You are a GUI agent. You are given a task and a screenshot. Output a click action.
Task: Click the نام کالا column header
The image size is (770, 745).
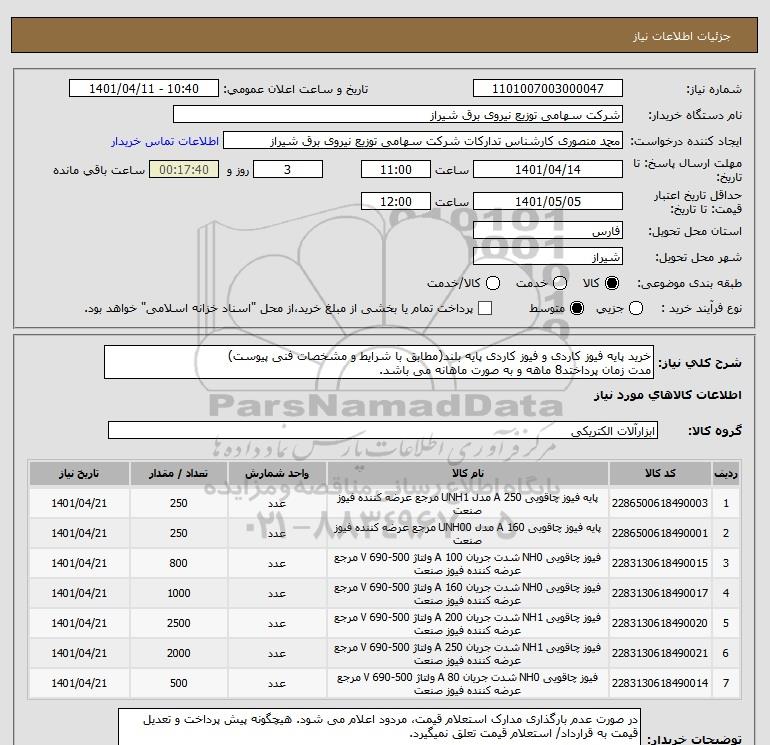coord(468,473)
